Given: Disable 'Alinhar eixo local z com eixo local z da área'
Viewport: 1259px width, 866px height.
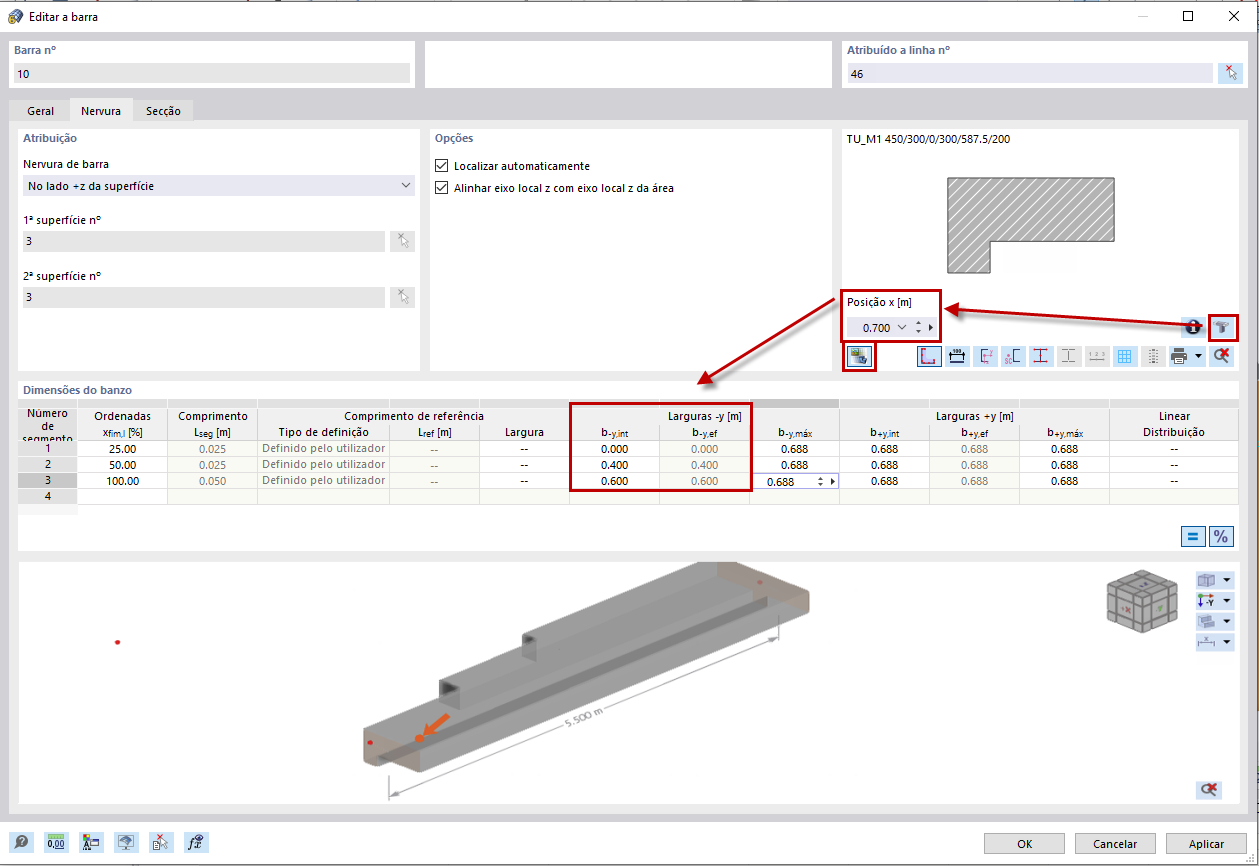Looking at the screenshot, I should pos(441,187).
